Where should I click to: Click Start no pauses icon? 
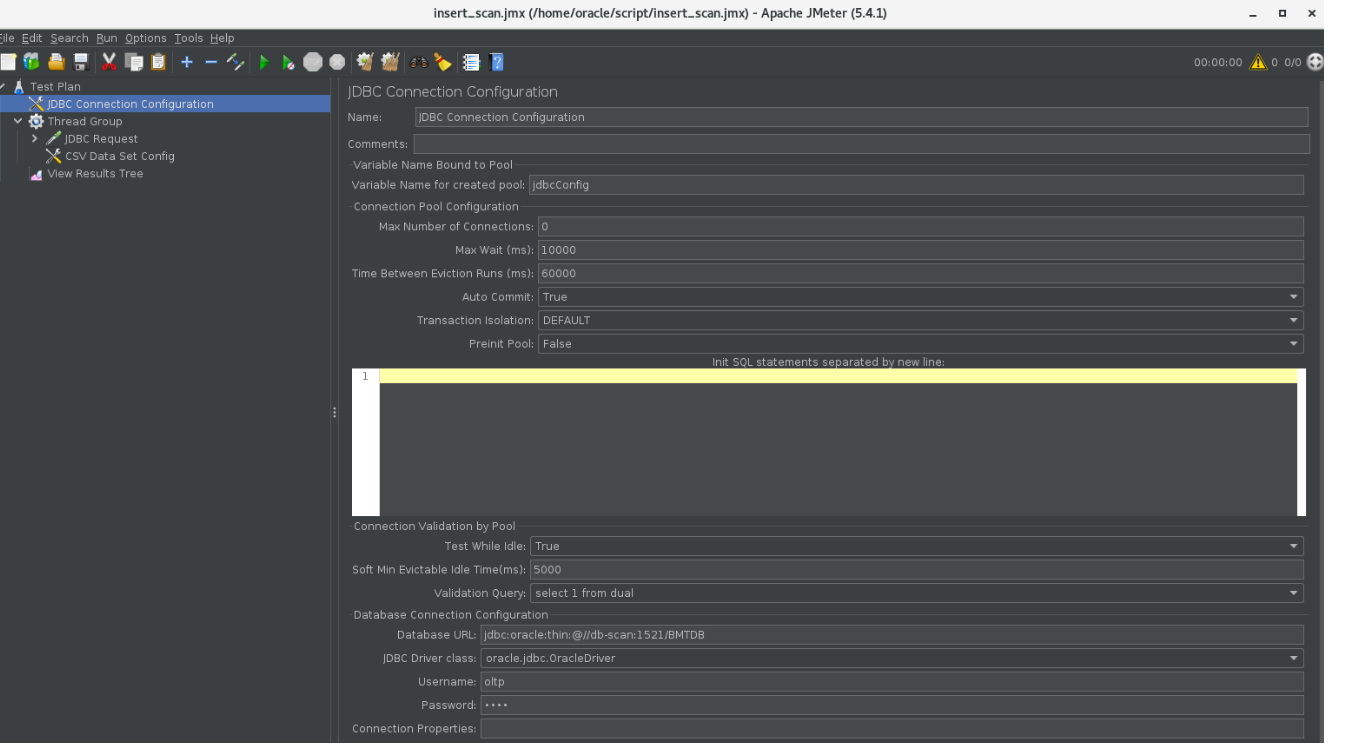[x=288, y=62]
